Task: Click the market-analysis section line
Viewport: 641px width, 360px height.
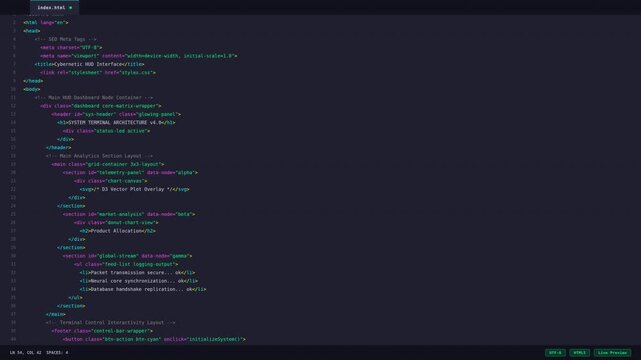Action: tap(129, 214)
